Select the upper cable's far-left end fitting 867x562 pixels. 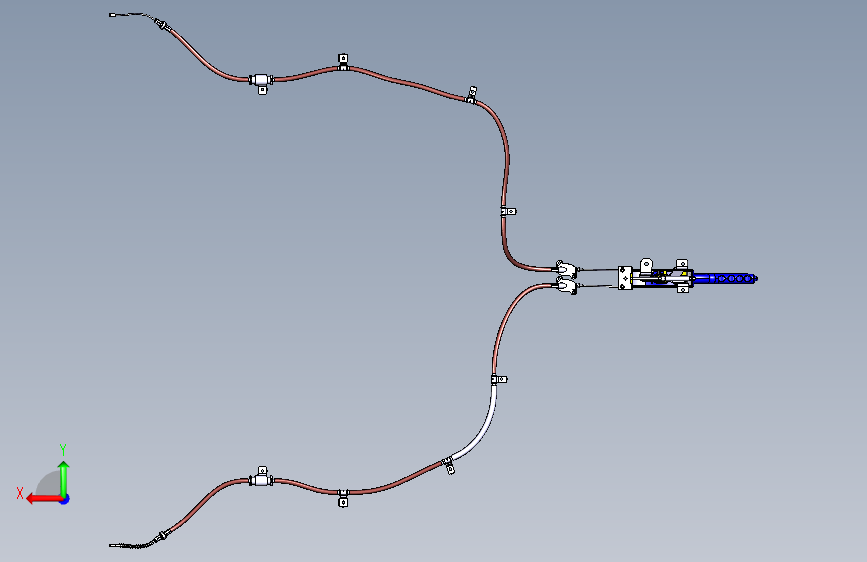pos(113,15)
